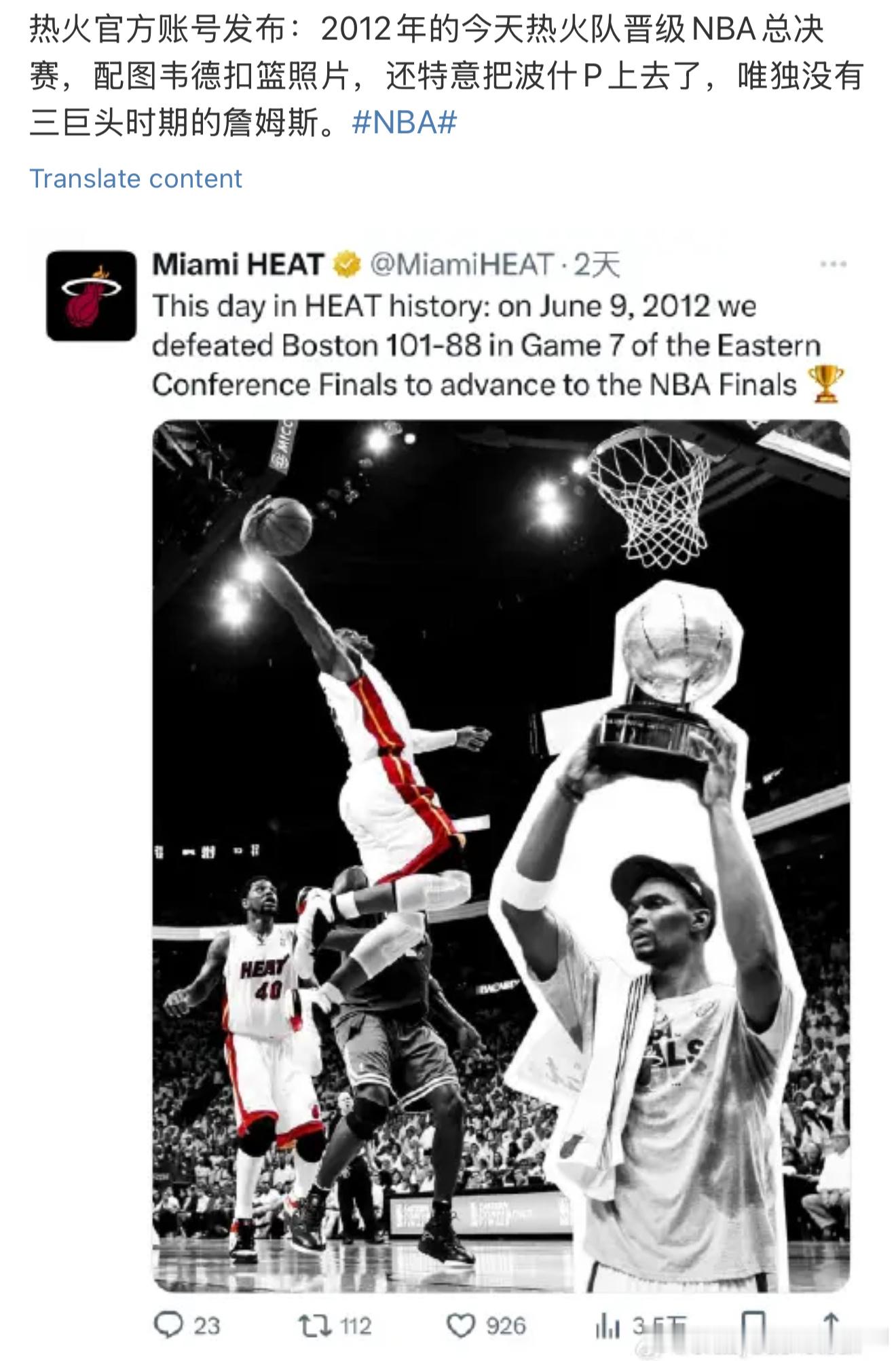Image resolution: width=896 pixels, height=1361 pixels.
Task: Tap the gold verified badge
Action: click(x=347, y=264)
